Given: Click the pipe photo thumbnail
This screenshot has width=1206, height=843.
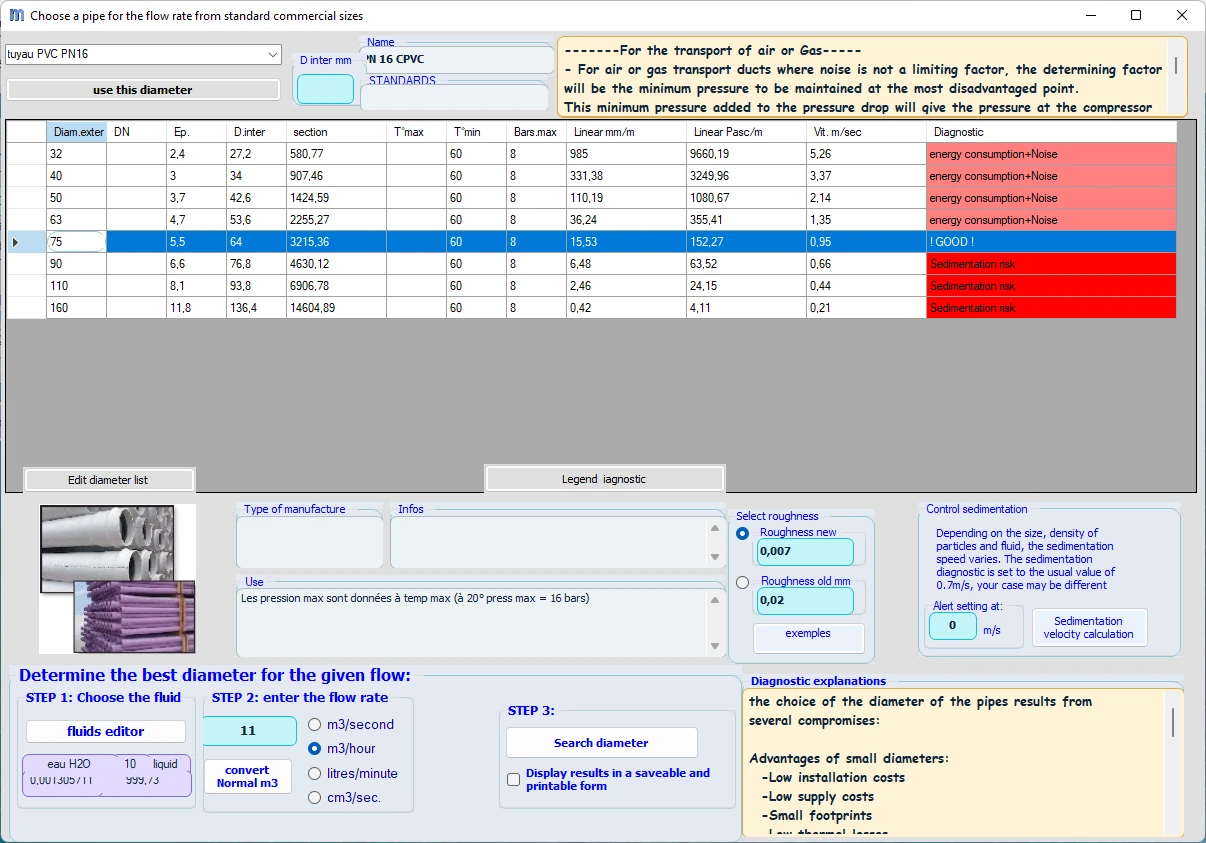Looking at the screenshot, I should click(x=118, y=579).
